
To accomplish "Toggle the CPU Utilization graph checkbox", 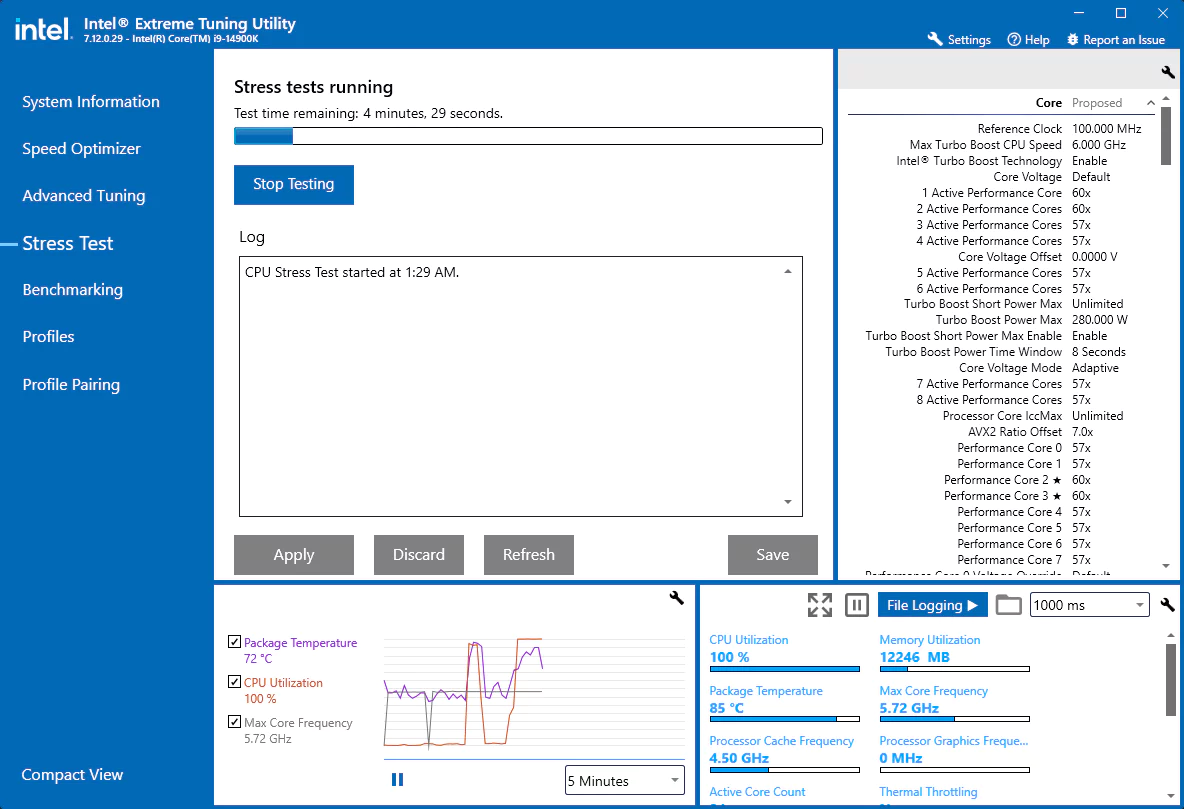I will coord(234,681).
